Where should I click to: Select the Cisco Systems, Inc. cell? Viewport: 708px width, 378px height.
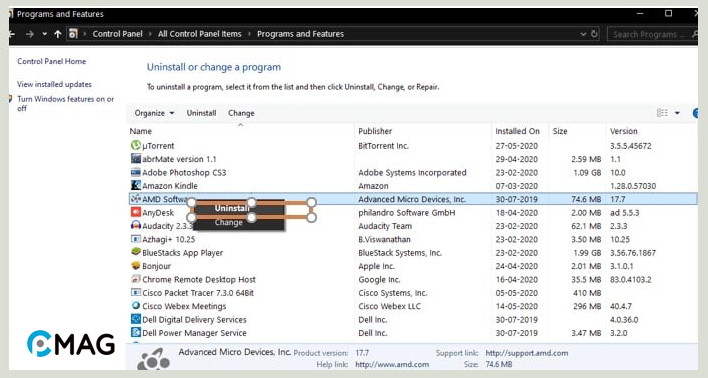tap(392, 293)
